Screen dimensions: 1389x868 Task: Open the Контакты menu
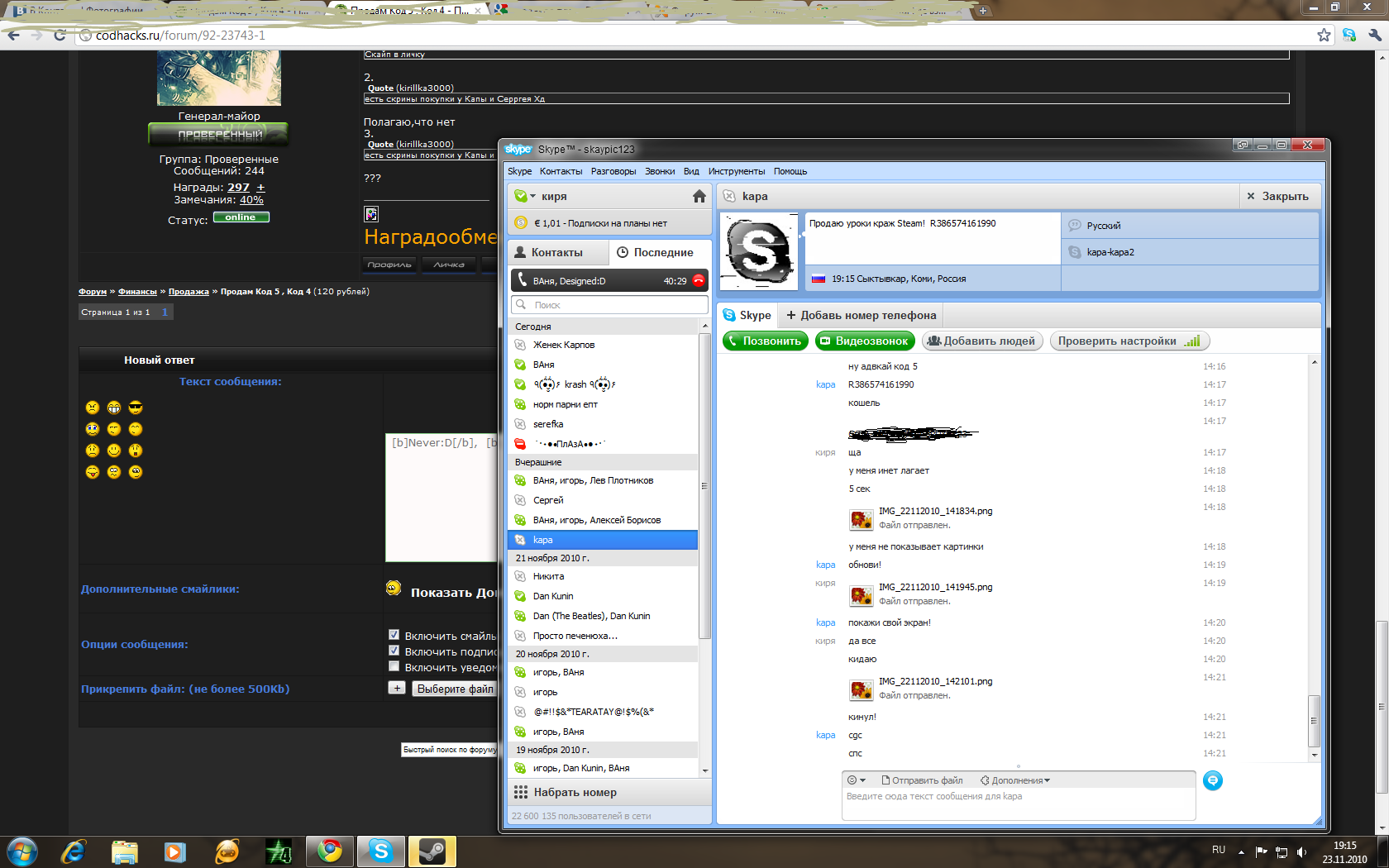tap(561, 171)
